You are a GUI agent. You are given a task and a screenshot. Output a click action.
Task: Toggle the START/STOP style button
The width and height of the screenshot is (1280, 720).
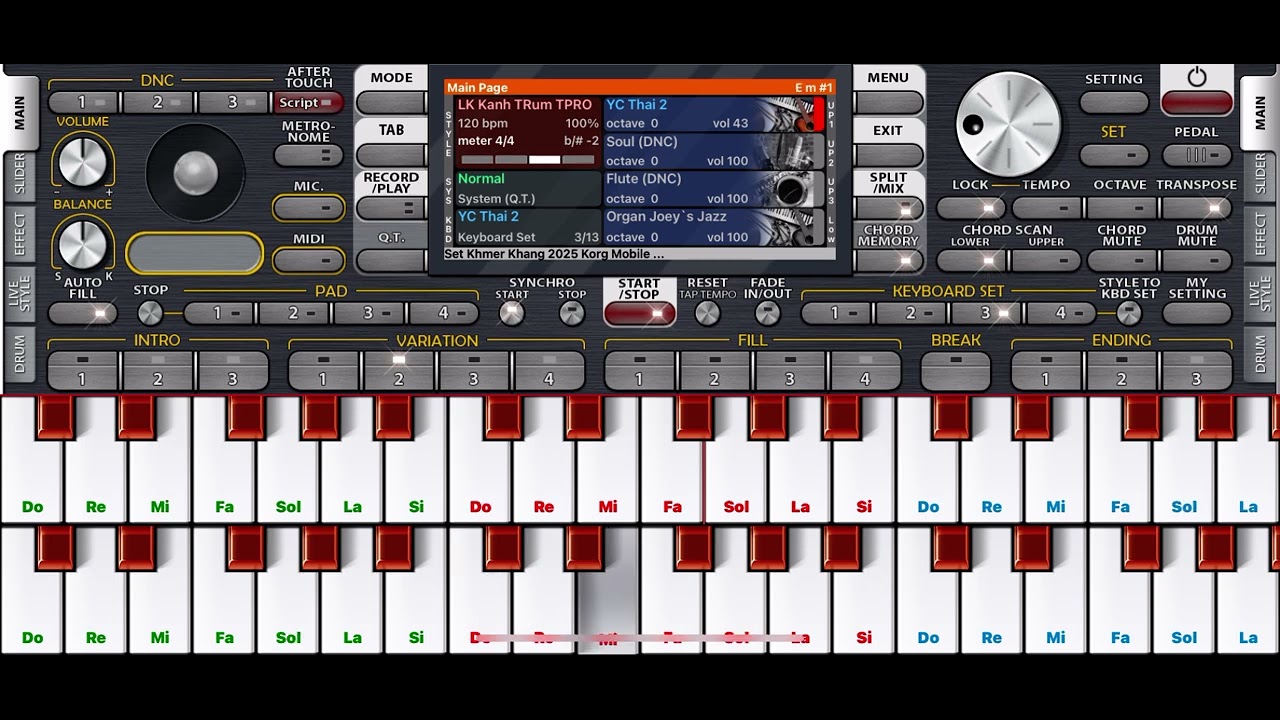(639, 313)
